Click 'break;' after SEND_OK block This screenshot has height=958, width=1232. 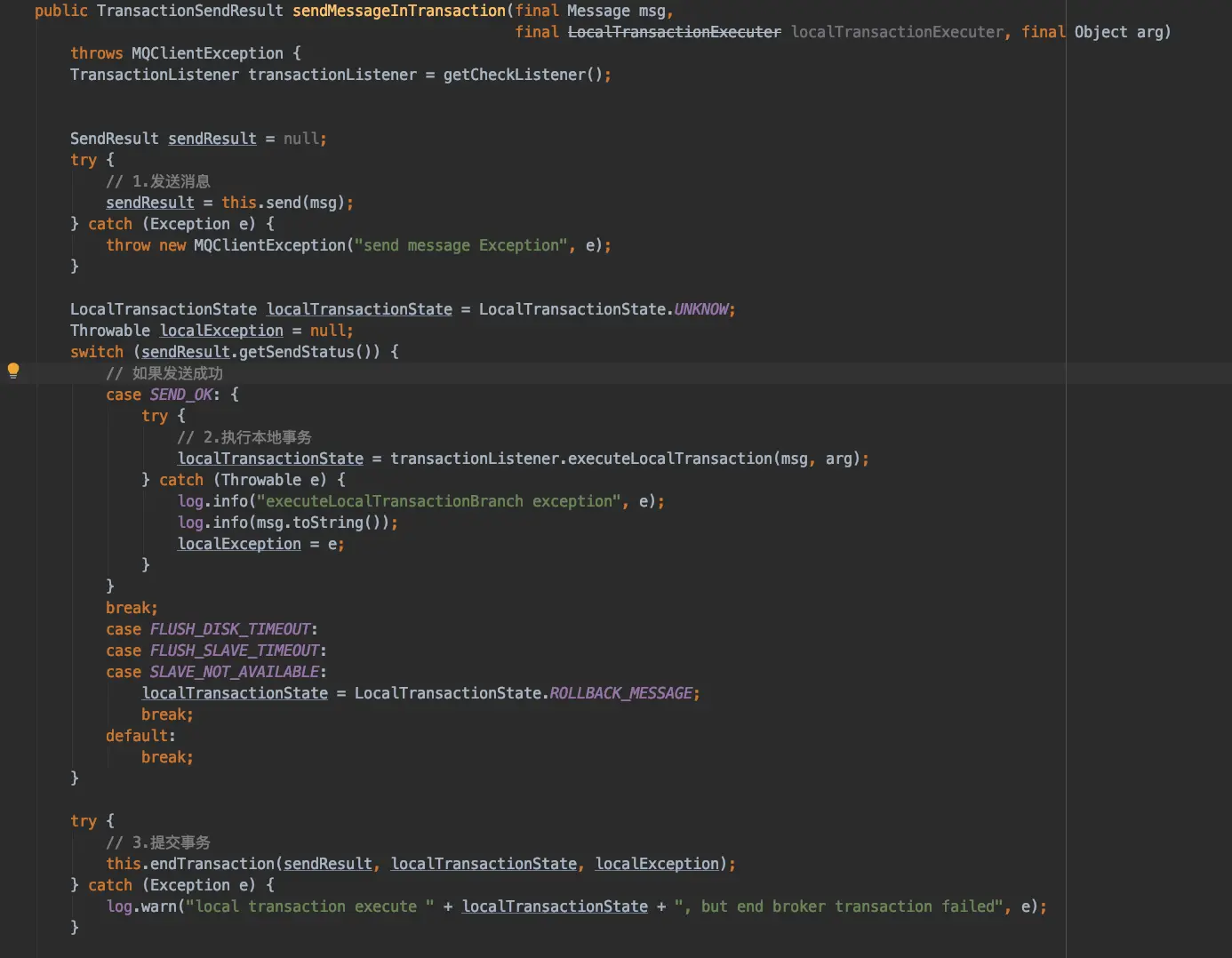click(x=132, y=608)
